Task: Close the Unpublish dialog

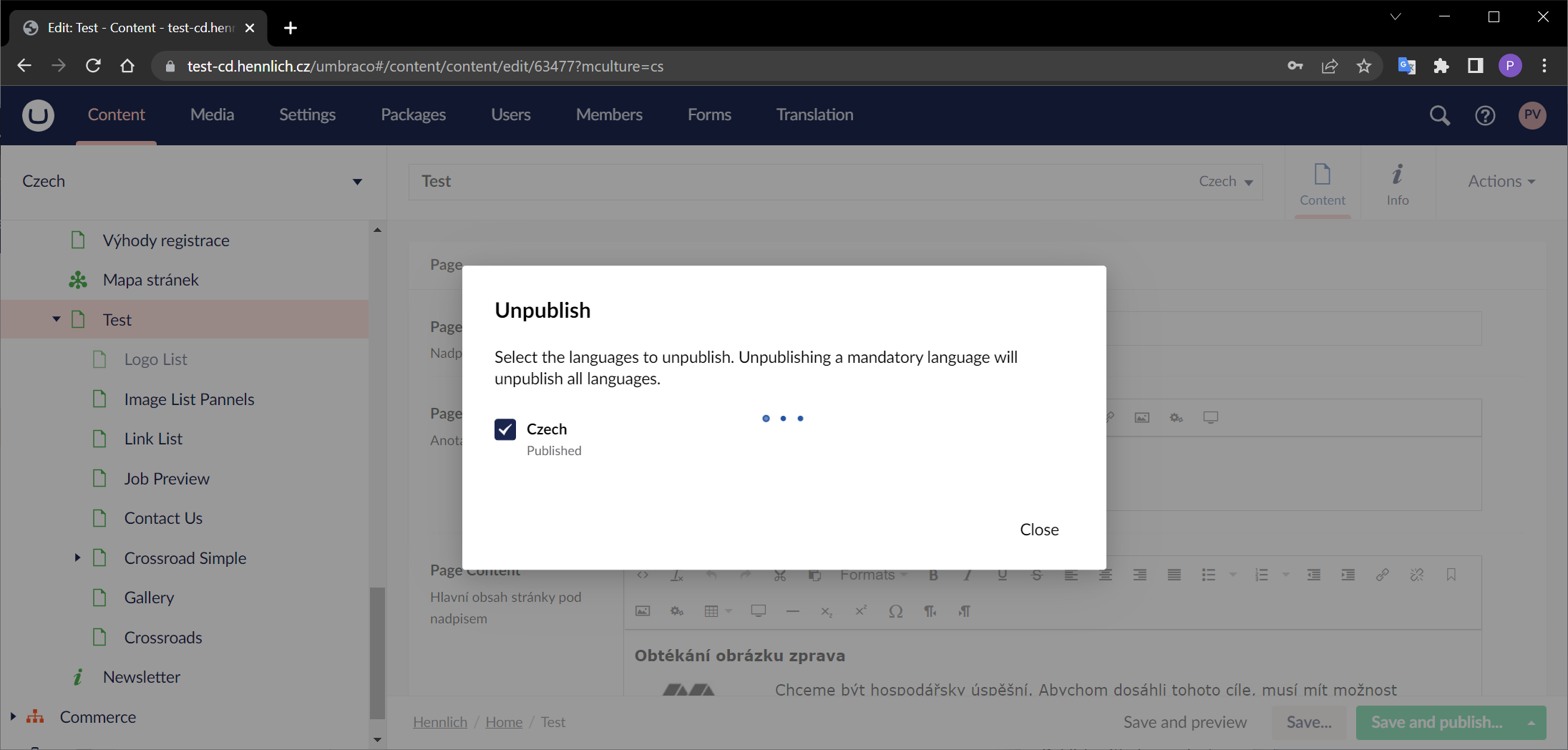Action: pyautogui.click(x=1039, y=530)
